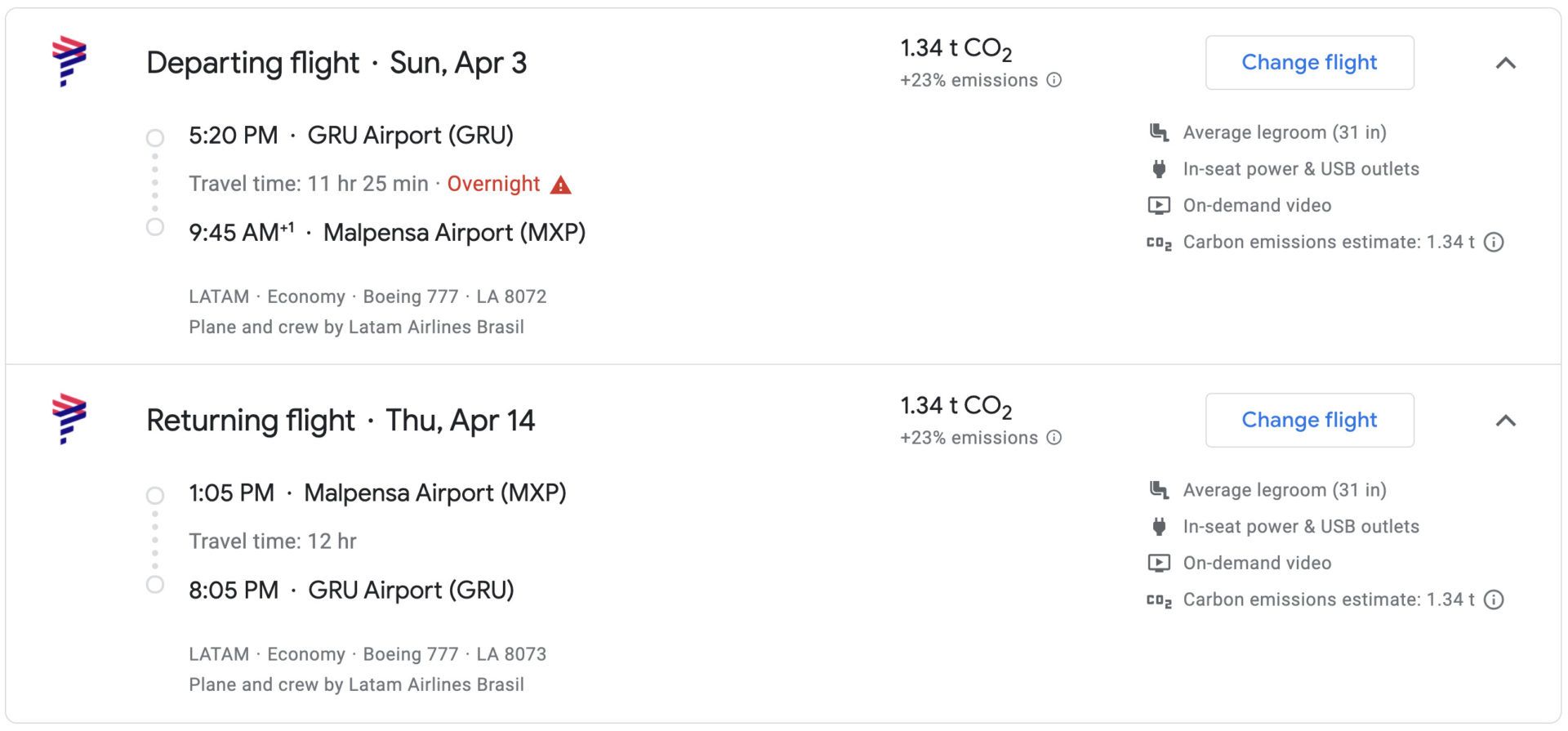Click the 8:05 PM GRU arrival stop circle
This screenshot has height=731, width=1568.
pyautogui.click(x=155, y=585)
